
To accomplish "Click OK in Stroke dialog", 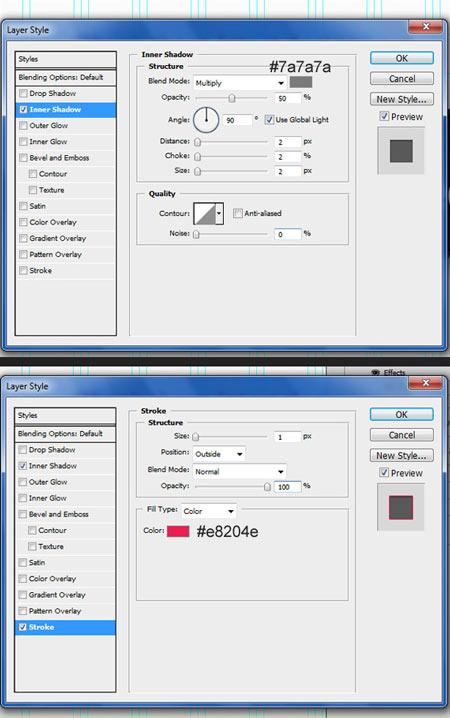I will [x=401, y=414].
